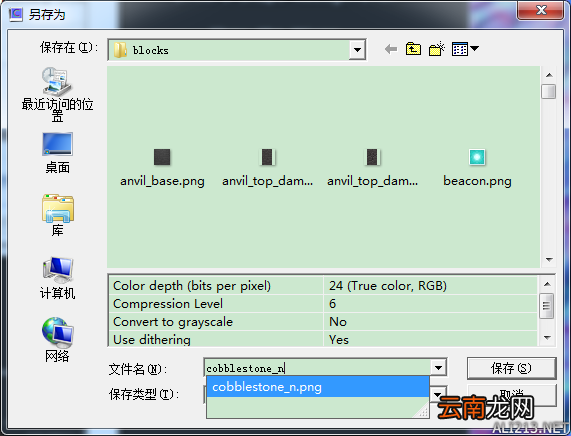Select Color depth (bits per pixel) row

323,286
